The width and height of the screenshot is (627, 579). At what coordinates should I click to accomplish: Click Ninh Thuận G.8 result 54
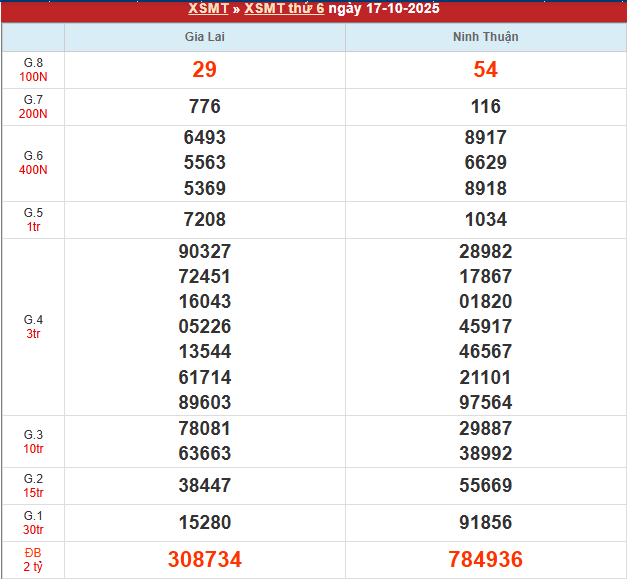click(485, 70)
